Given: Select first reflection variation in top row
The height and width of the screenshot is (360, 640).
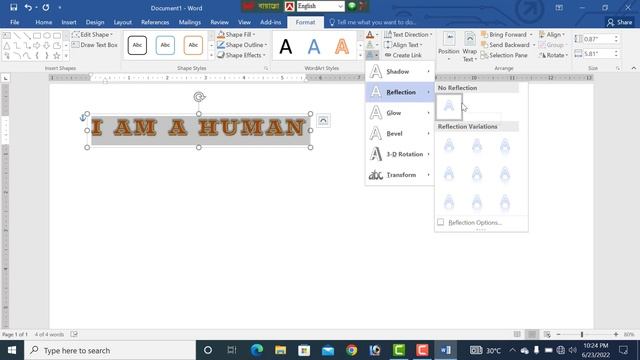Looking at the screenshot, I should point(449,146).
